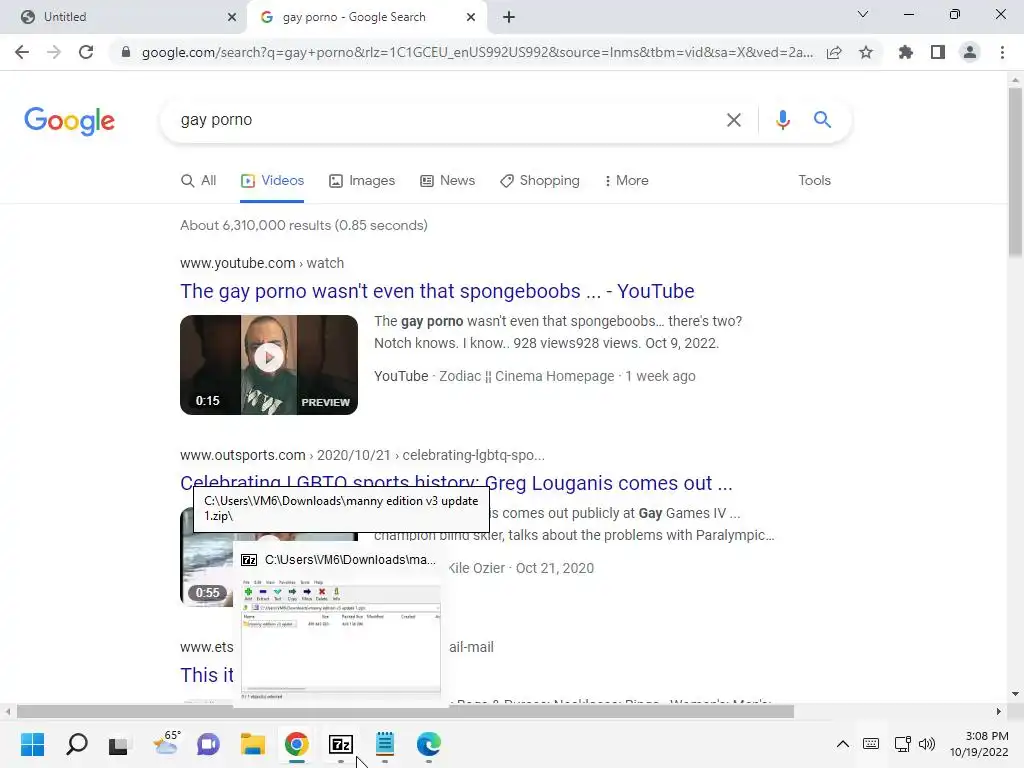Expand the tab search chevron
The image size is (1024, 768).
863,14
